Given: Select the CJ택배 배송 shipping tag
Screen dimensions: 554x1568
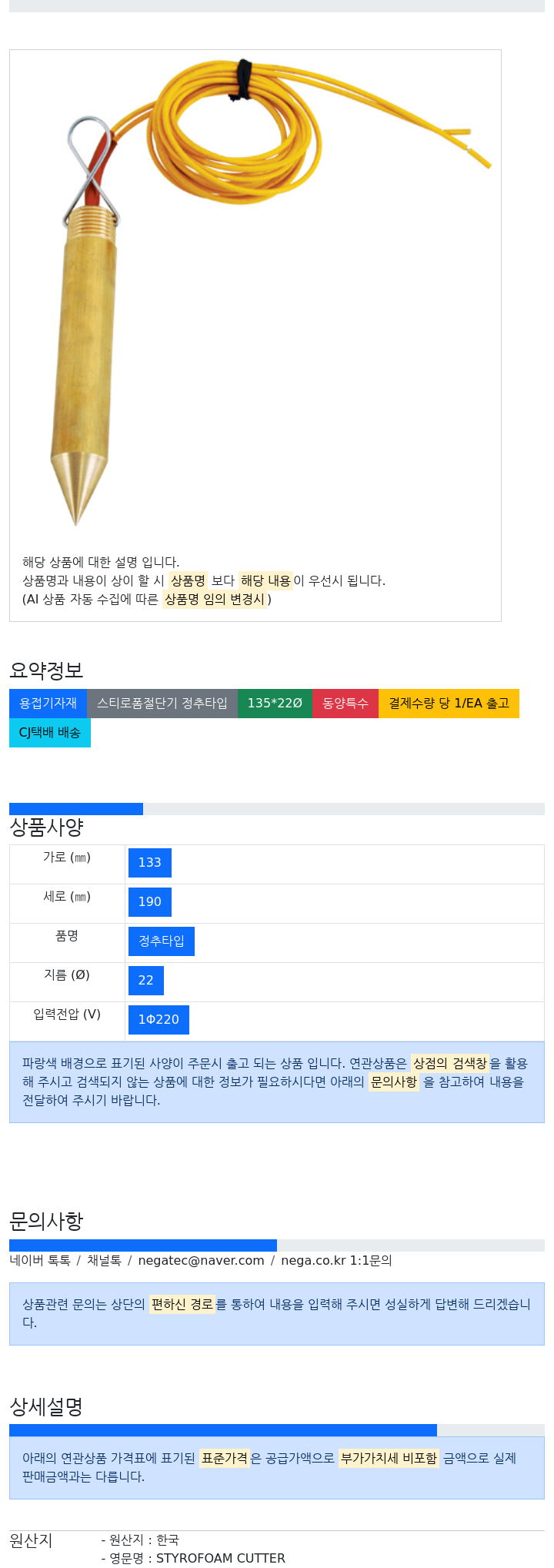Looking at the screenshot, I should pos(50,733).
